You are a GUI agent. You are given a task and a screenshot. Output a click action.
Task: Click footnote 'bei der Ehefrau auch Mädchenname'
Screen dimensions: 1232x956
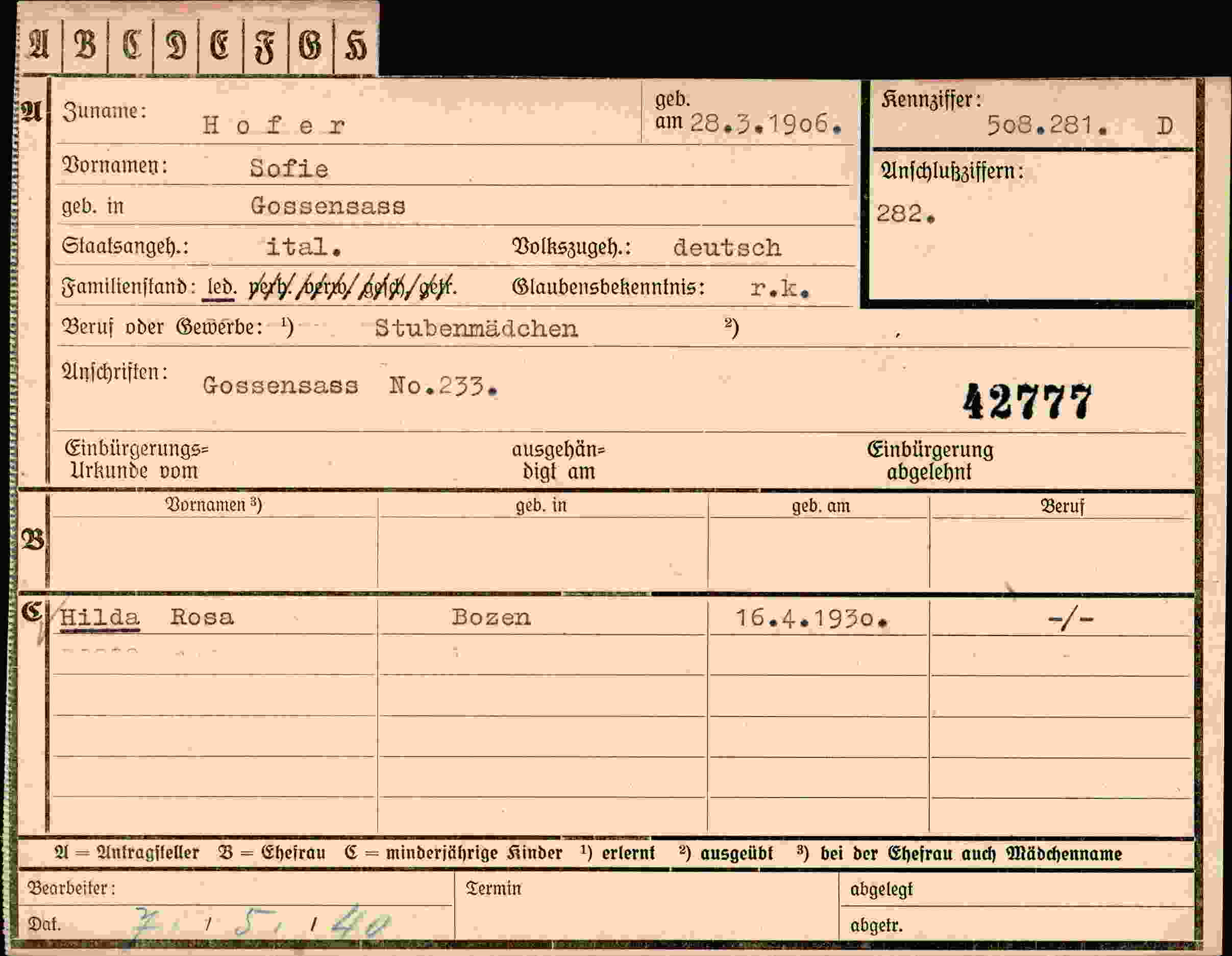(971, 853)
